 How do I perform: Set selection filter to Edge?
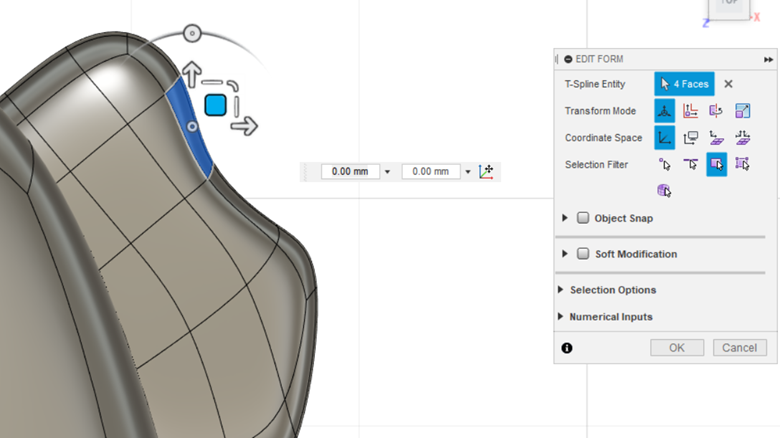click(x=690, y=164)
